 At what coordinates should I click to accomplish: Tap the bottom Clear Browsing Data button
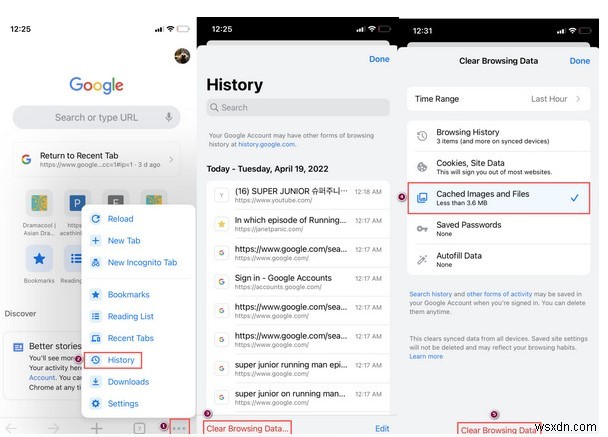(x=499, y=430)
